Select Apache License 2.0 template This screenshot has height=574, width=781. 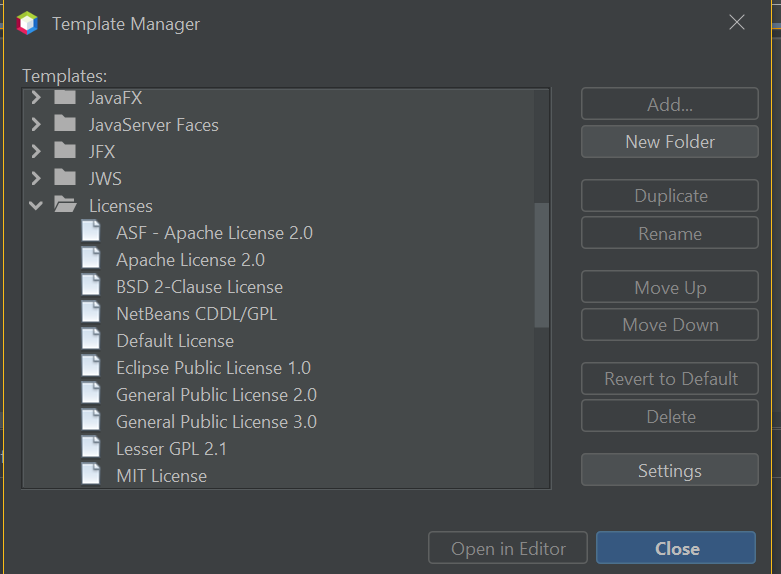click(190, 260)
